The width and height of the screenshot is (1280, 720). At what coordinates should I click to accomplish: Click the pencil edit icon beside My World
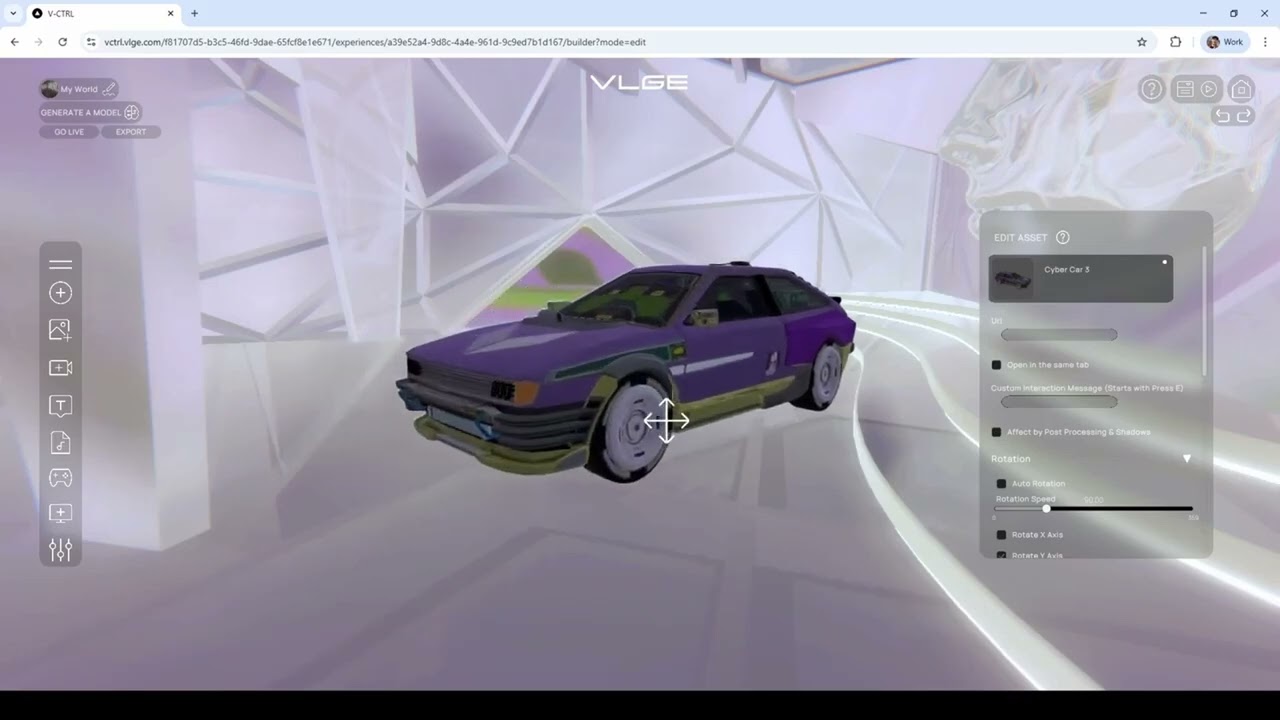[109, 89]
